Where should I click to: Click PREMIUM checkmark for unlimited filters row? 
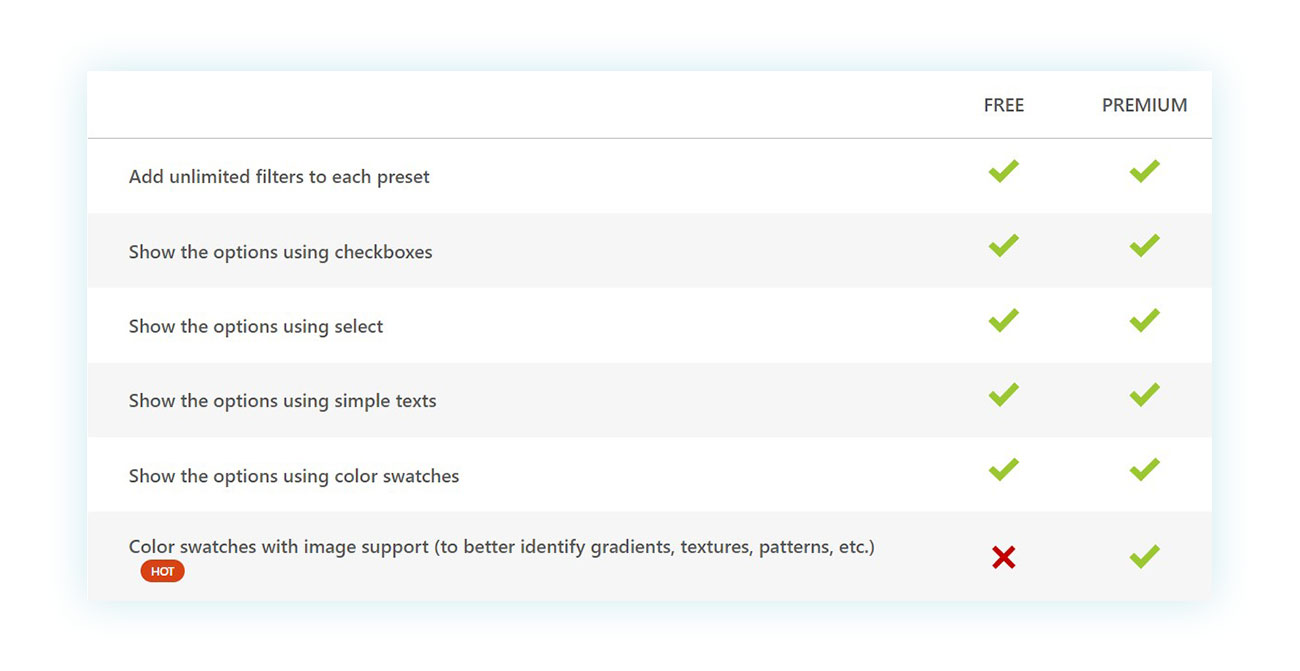pyautogui.click(x=1144, y=171)
